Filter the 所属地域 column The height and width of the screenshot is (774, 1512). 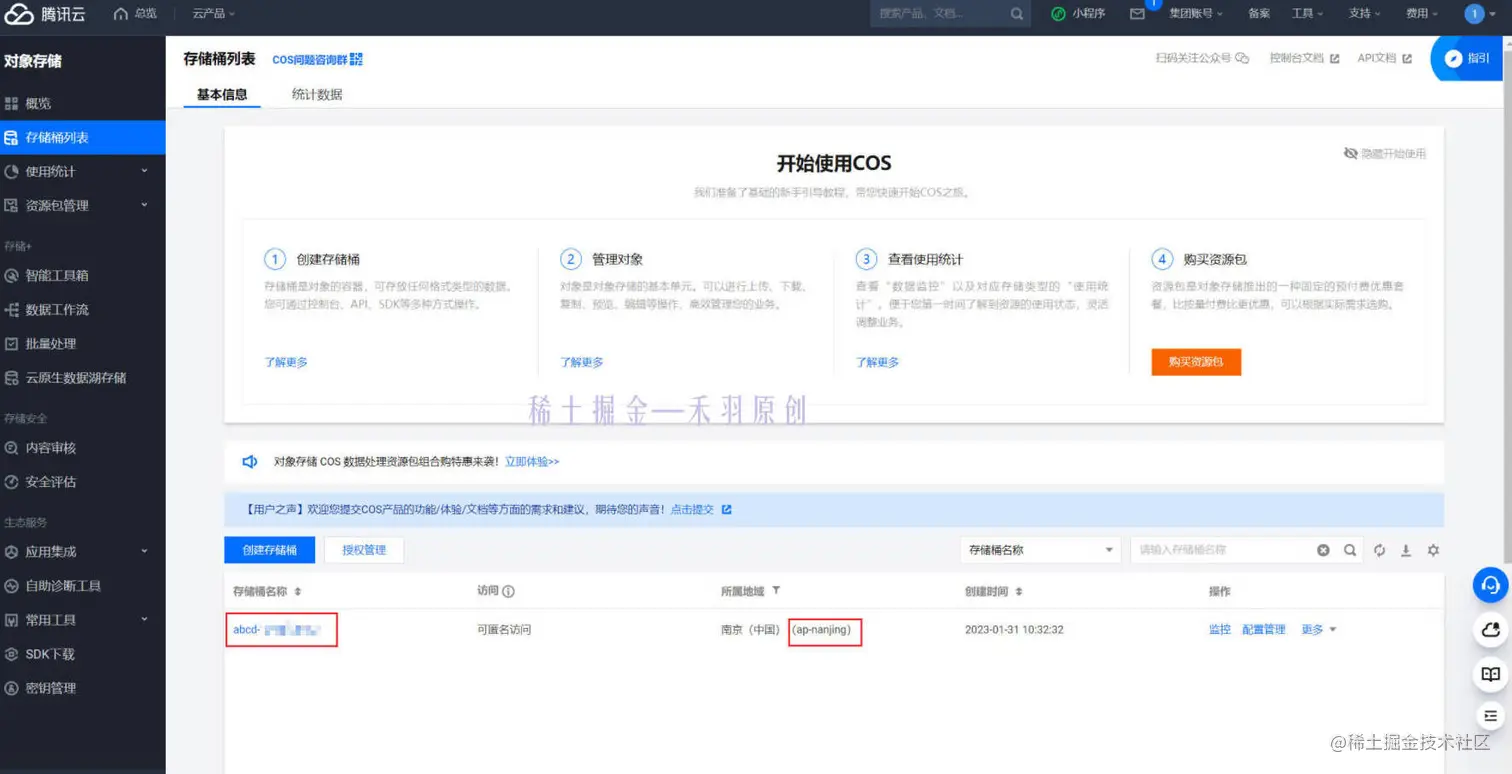(x=776, y=591)
